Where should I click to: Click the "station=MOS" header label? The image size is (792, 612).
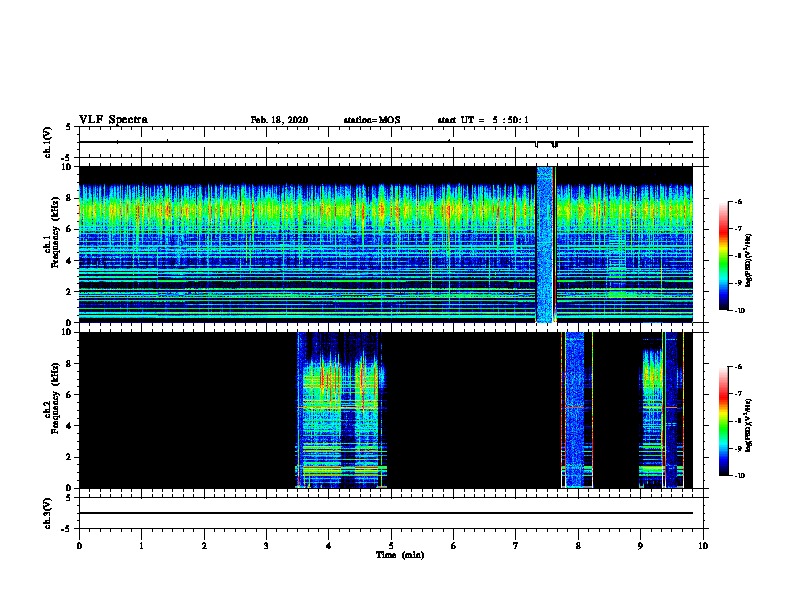click(372, 120)
